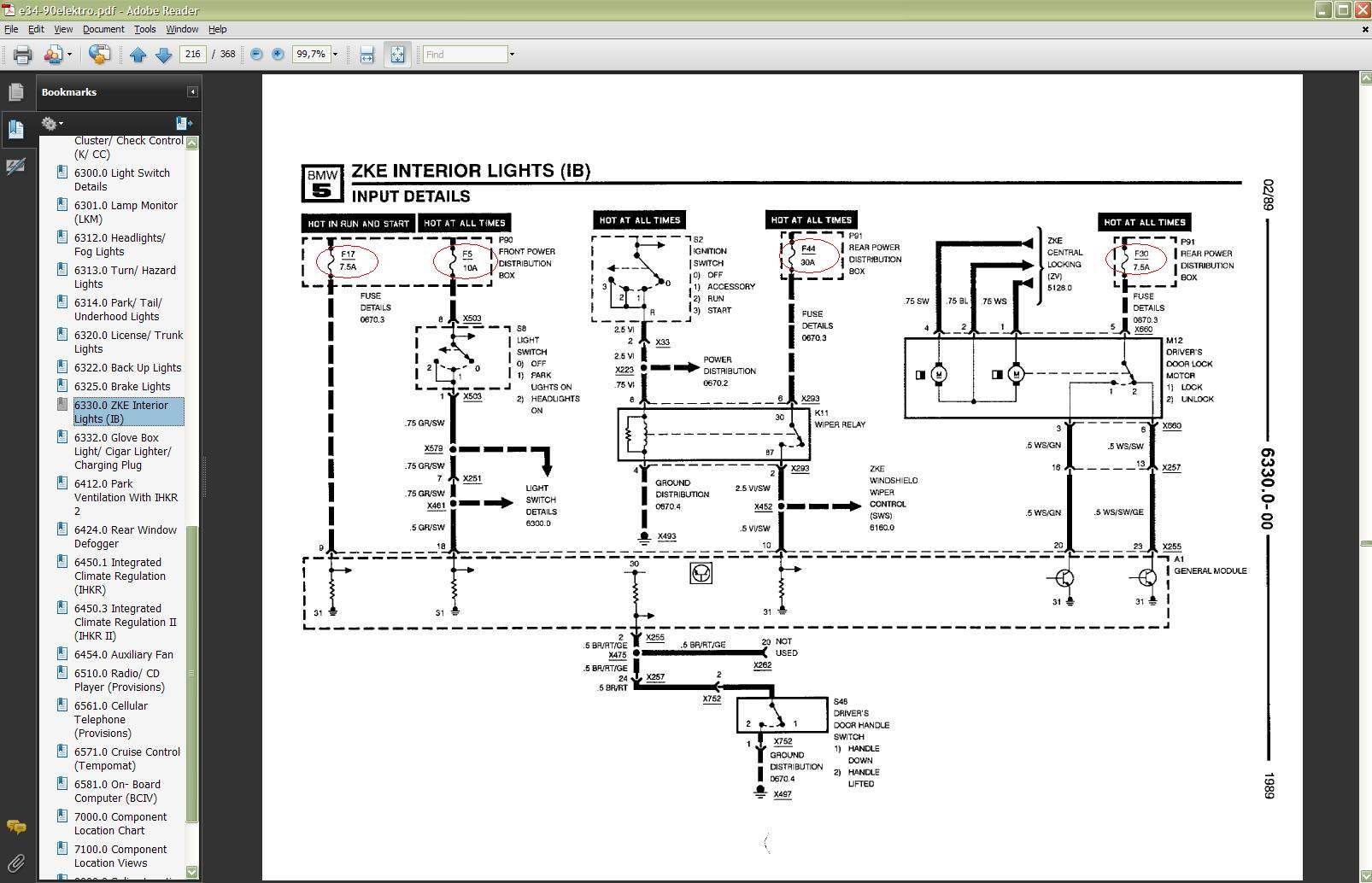Open the File menu
Screen dimensions: 1372x883
coord(11,29)
